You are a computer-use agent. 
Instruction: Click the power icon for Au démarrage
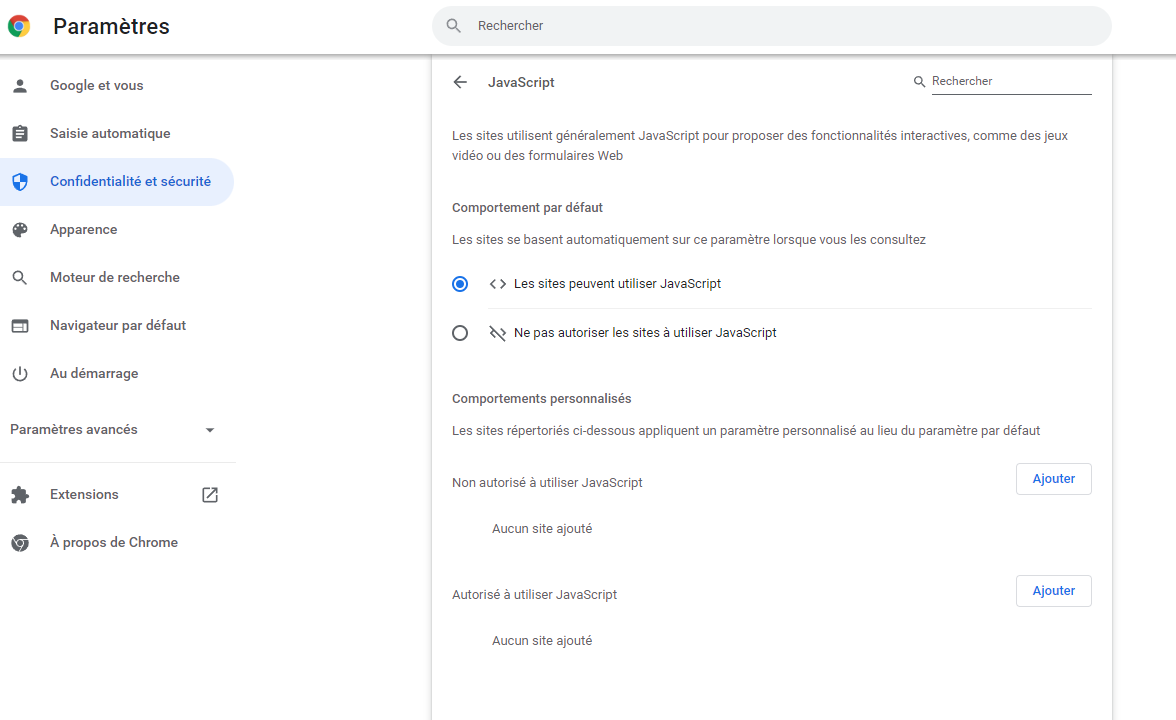(x=20, y=374)
